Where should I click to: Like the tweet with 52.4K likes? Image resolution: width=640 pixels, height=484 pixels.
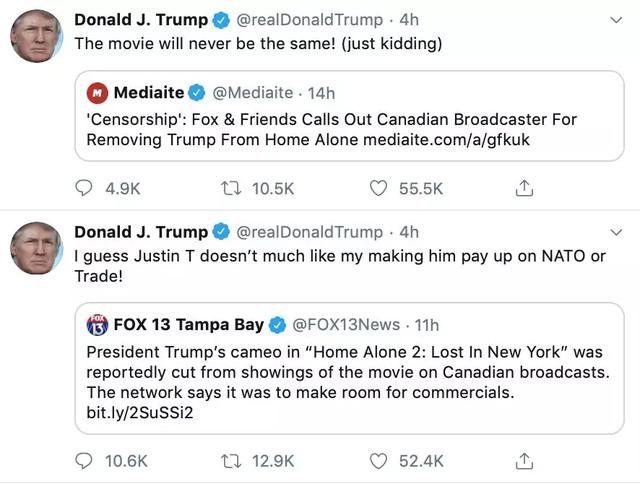coord(379,461)
